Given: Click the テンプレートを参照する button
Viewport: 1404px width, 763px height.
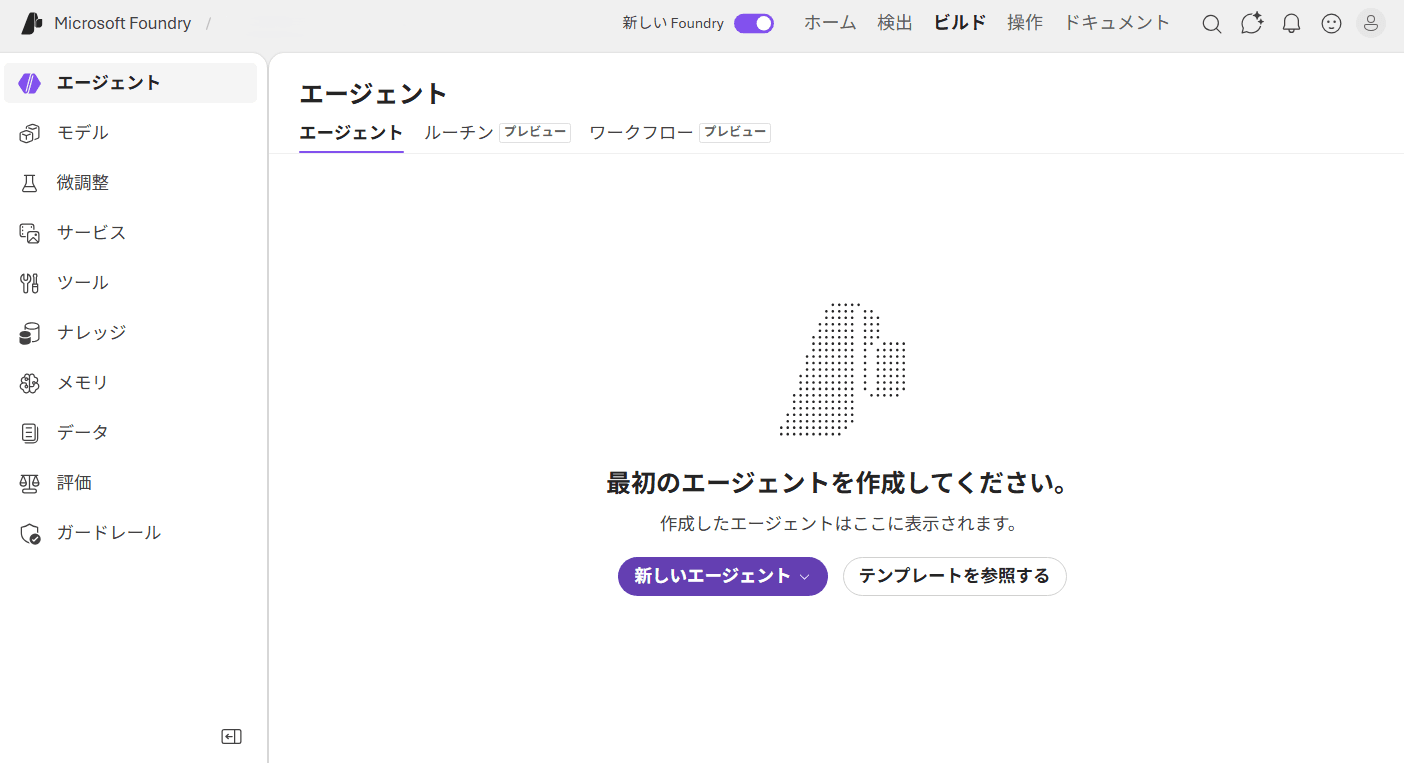Looking at the screenshot, I should click(955, 576).
